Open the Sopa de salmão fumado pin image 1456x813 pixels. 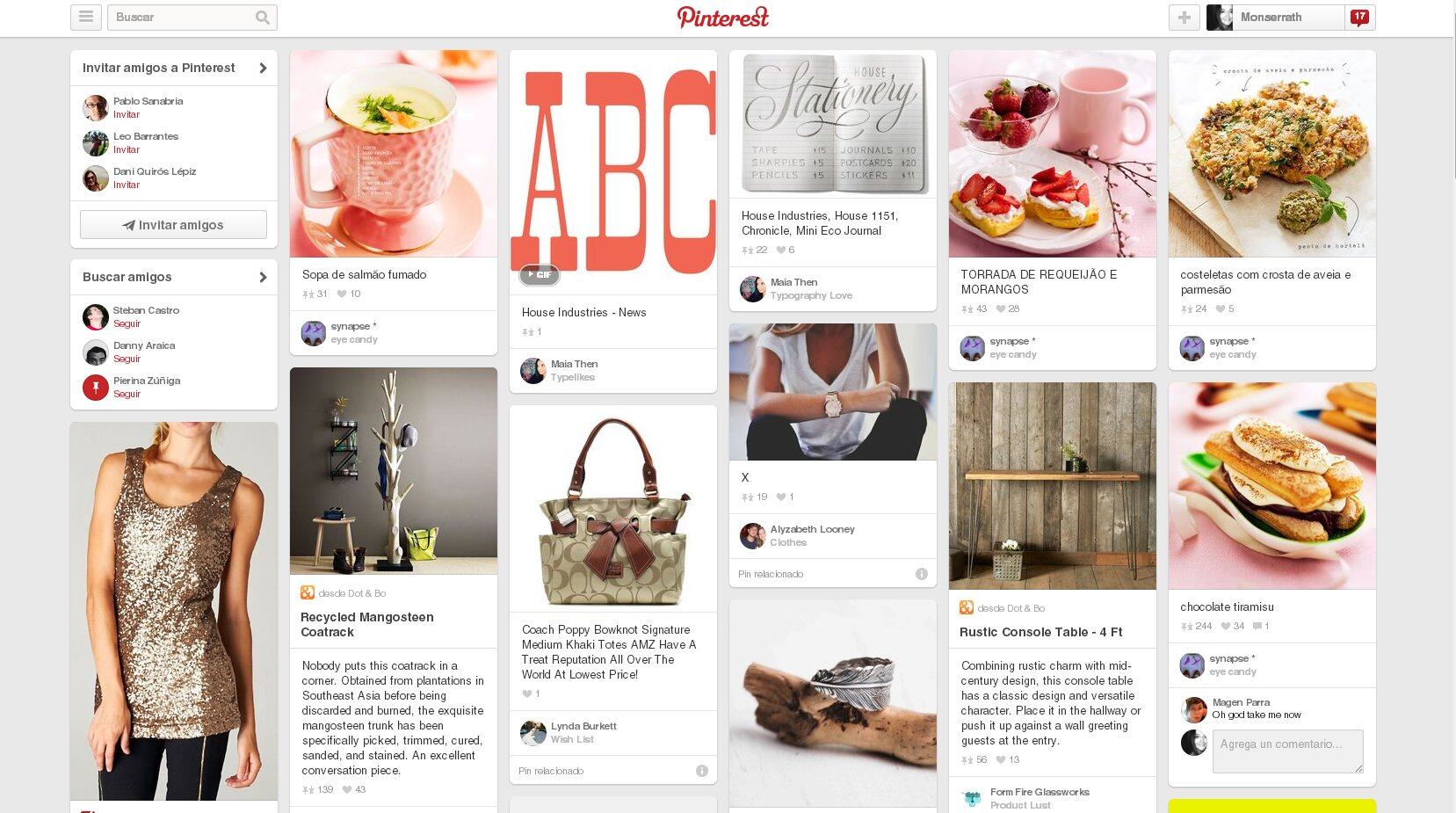[394, 154]
